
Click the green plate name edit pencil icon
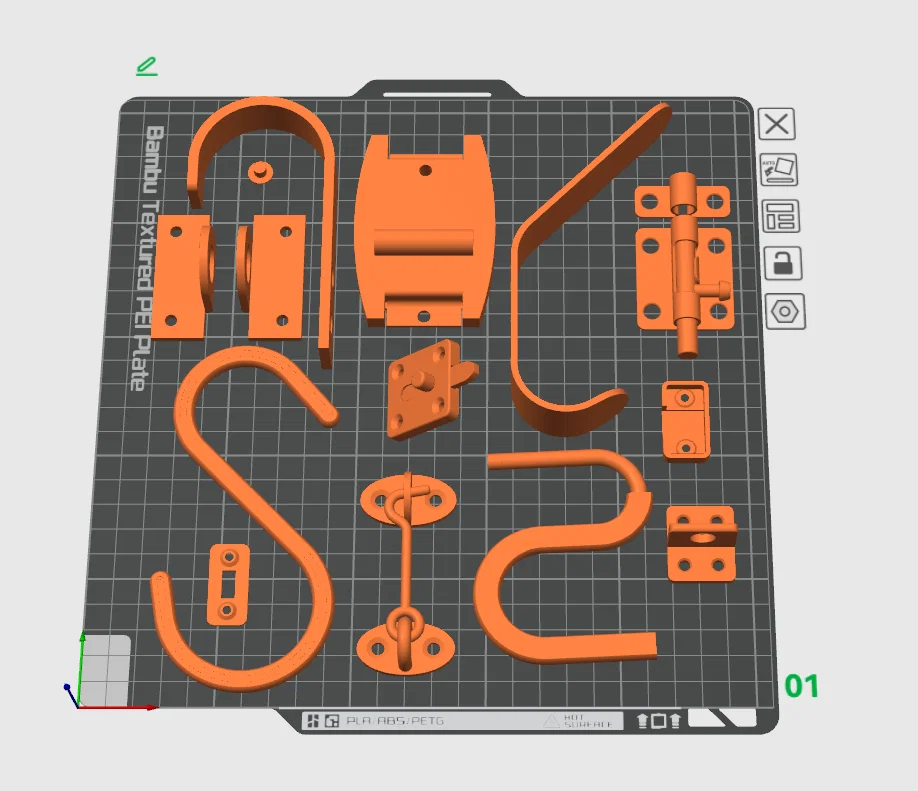point(147,67)
